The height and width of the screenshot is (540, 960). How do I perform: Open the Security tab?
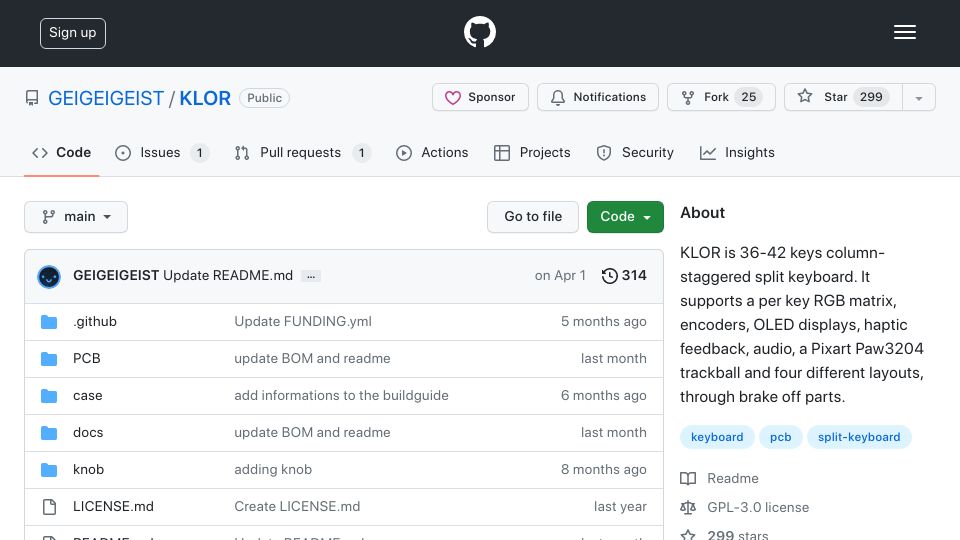[x=635, y=152]
